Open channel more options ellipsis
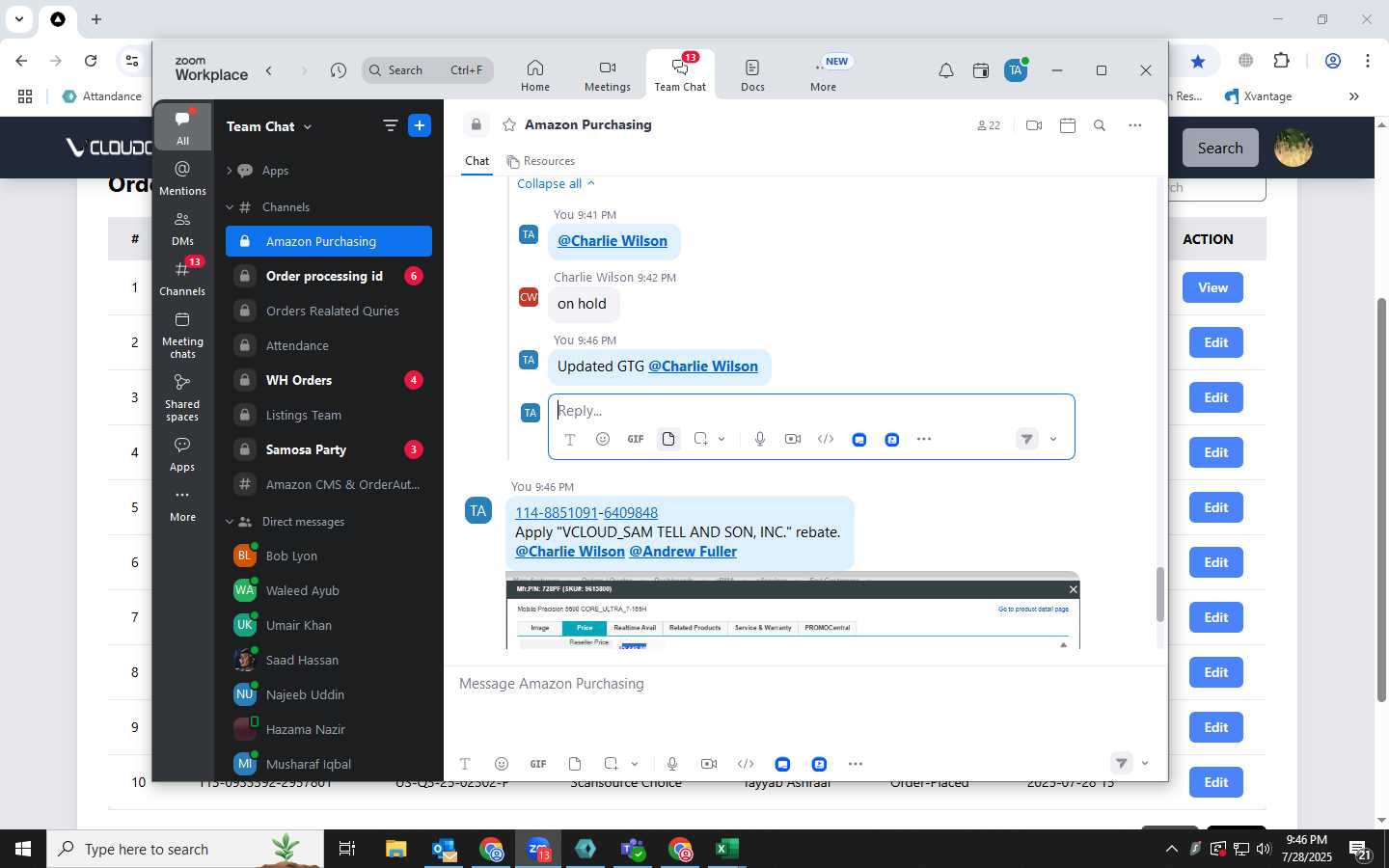 (1135, 125)
